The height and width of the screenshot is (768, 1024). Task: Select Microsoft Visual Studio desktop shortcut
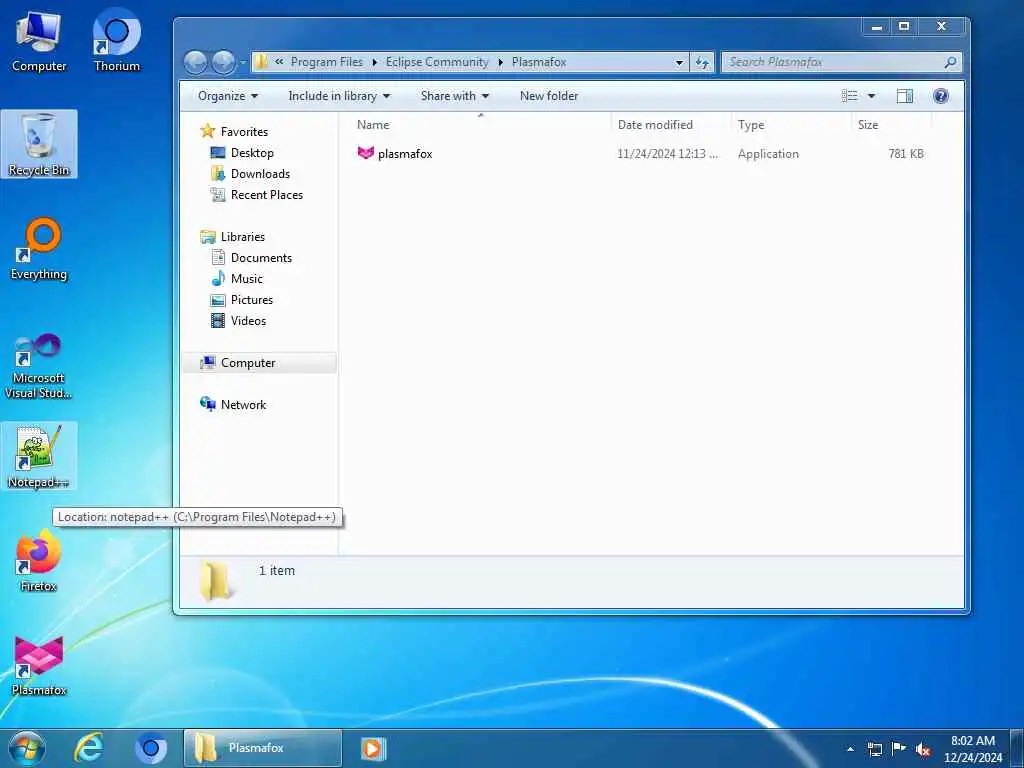point(39,366)
